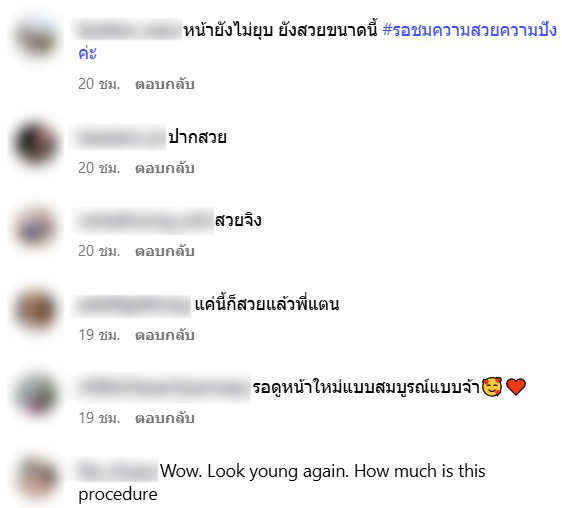The image size is (562, 508).
Task: Reply to 'แค่นี้ก็สวยแล้วพี่แตน' comment
Action: pyautogui.click(x=165, y=335)
